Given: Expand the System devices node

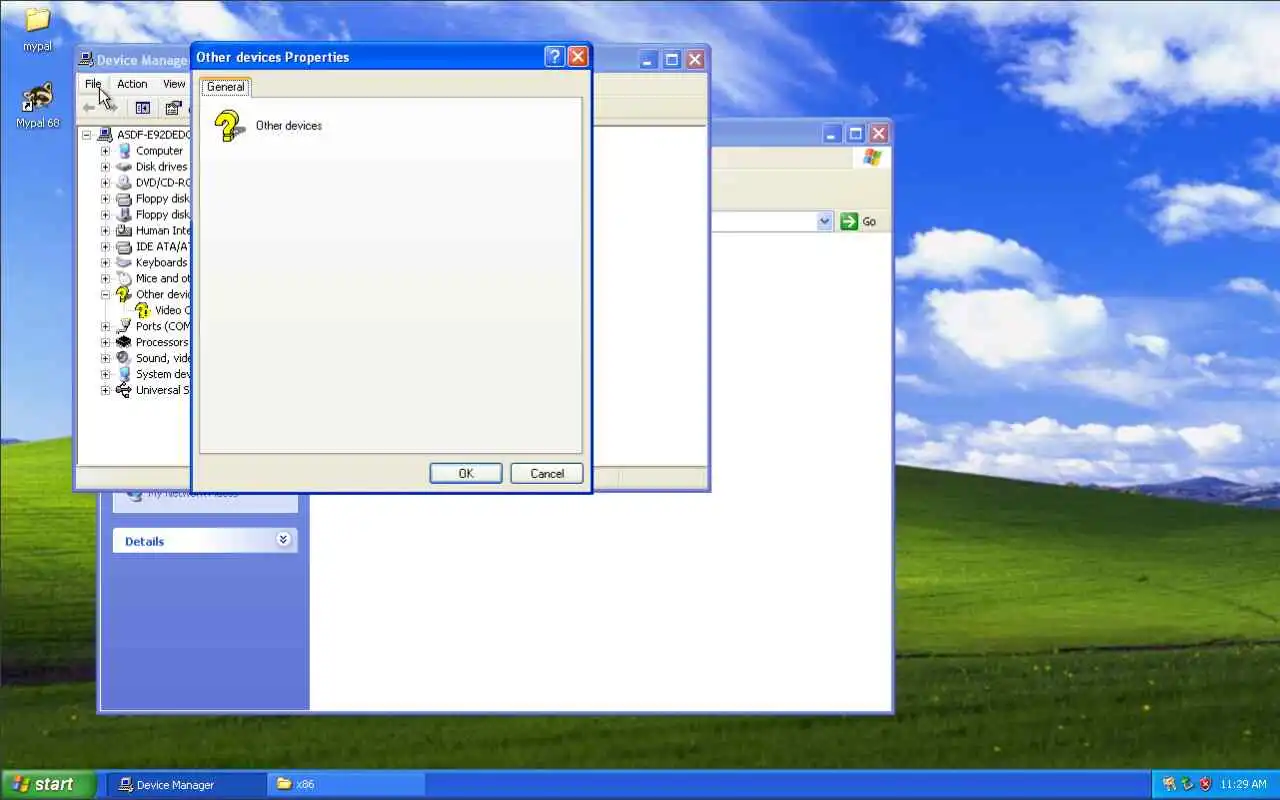Looking at the screenshot, I should click(x=105, y=375).
